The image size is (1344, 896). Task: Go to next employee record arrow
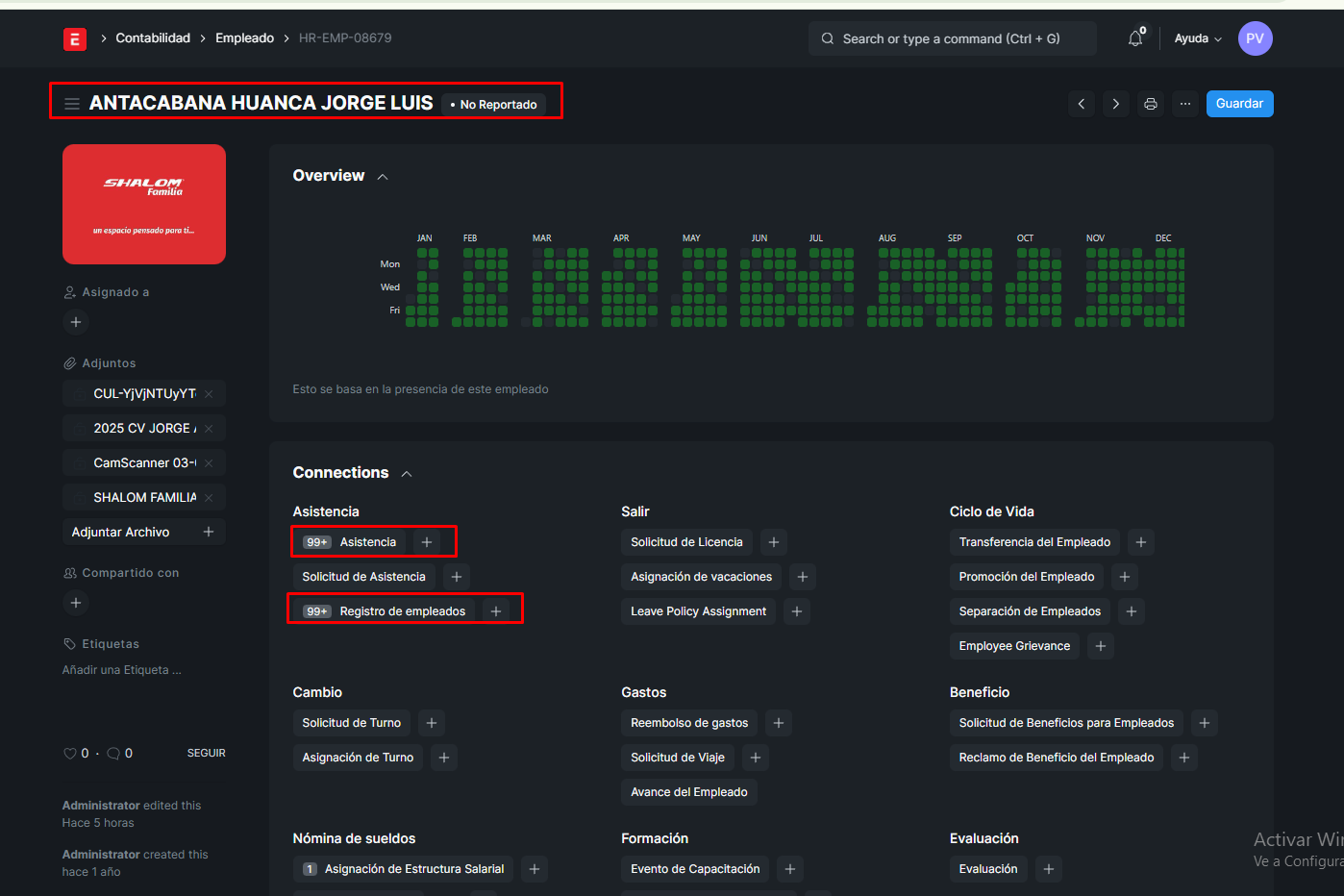pos(1115,104)
